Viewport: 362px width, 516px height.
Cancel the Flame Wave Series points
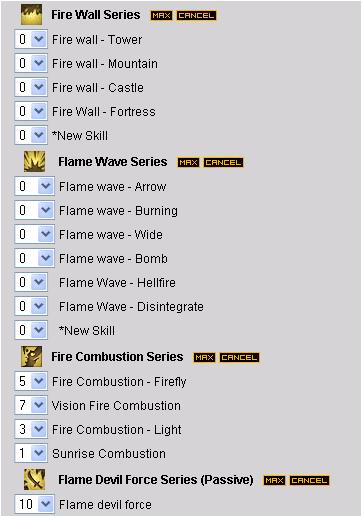223,162
